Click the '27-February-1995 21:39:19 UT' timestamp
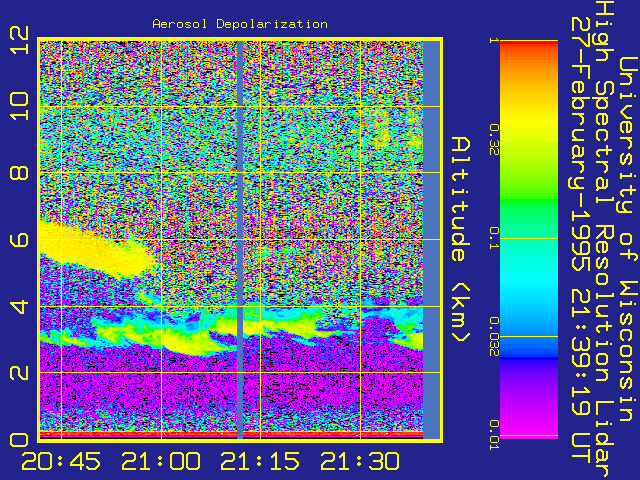 click(x=582, y=241)
